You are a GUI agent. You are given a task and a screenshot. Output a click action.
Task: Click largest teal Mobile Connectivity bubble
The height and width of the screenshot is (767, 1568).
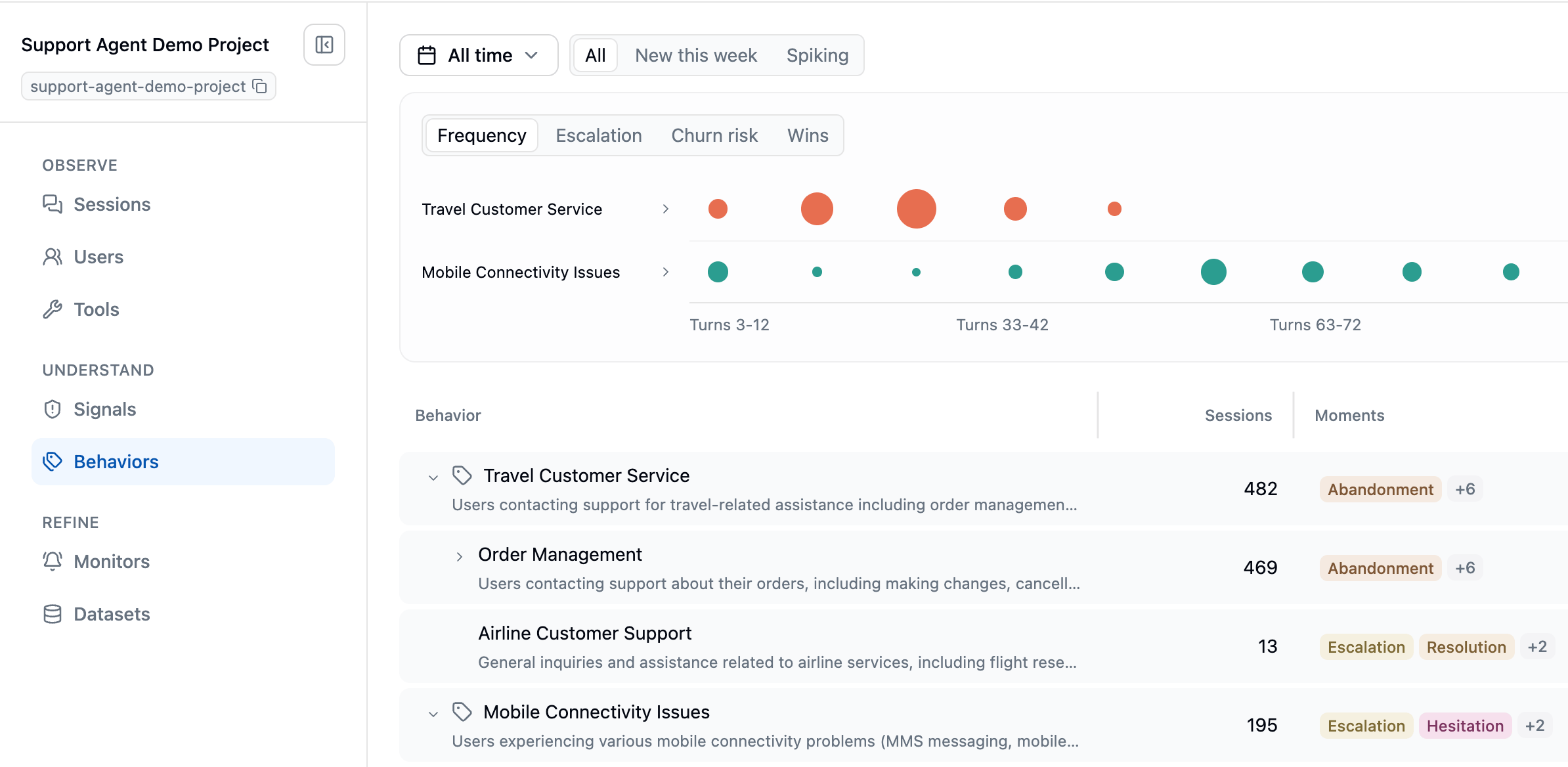click(1213, 272)
